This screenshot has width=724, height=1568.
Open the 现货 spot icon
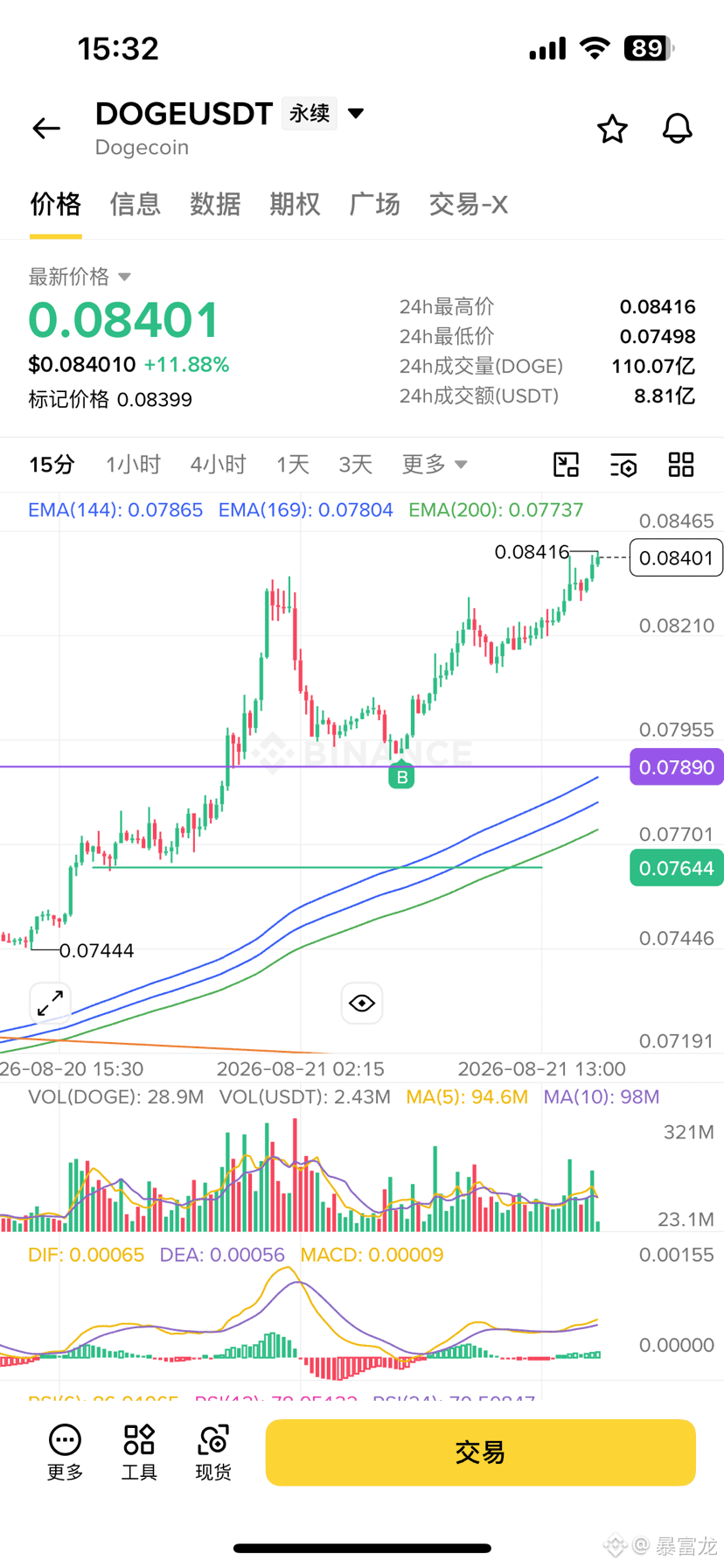click(213, 1452)
